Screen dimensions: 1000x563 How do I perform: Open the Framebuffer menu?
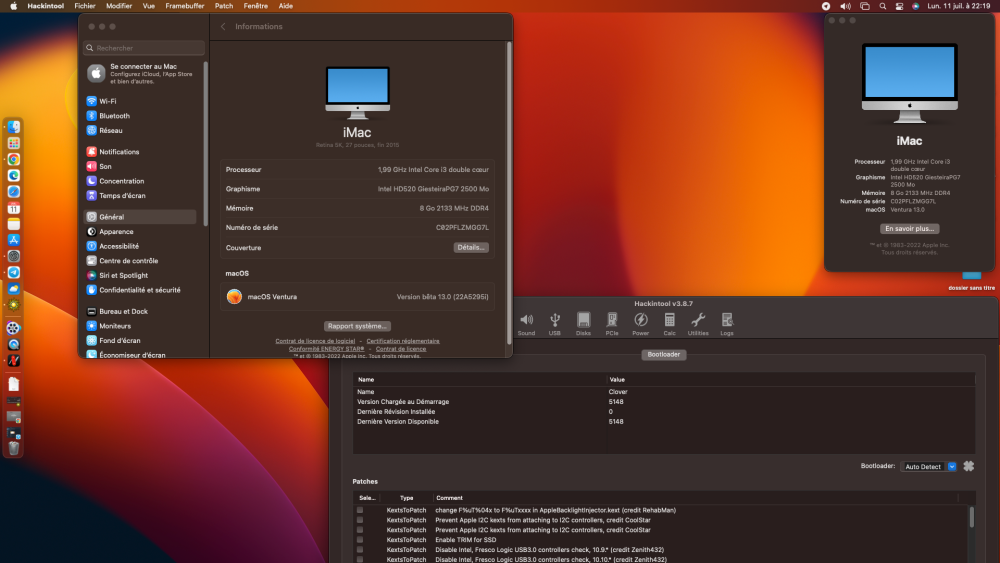click(185, 6)
